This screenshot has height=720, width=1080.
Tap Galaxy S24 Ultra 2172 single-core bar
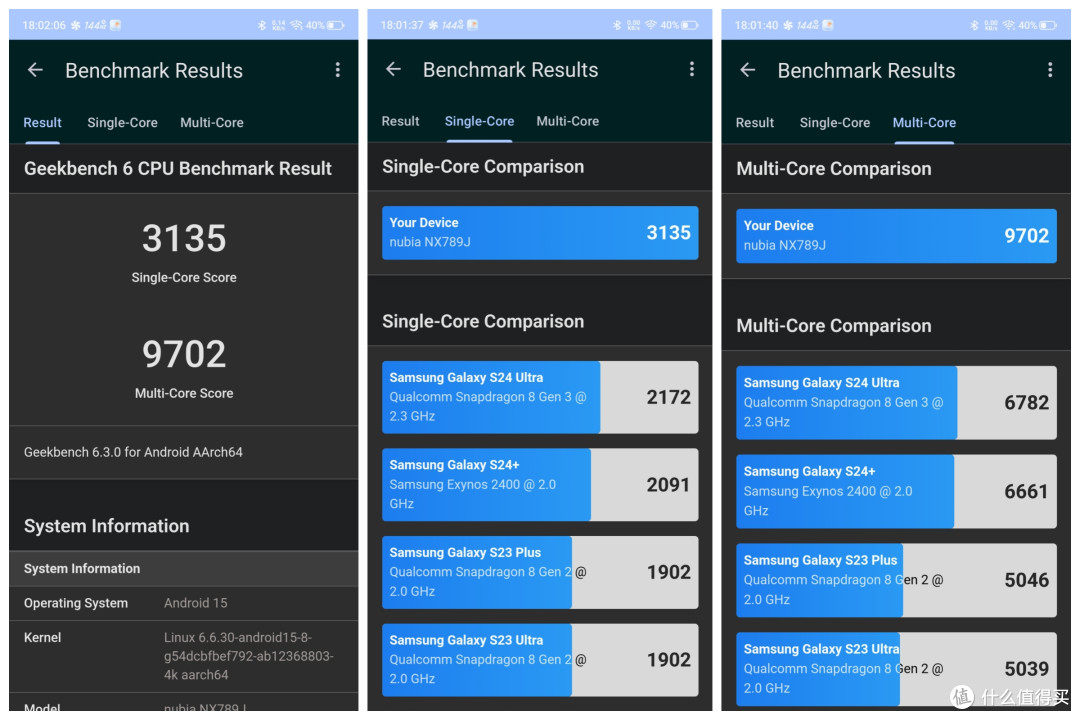(x=540, y=397)
